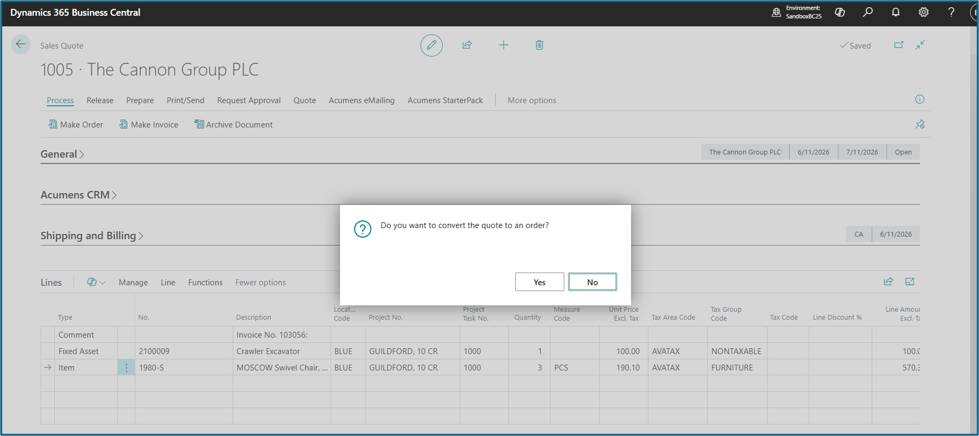979x436 pixels.
Task: Expand the Lines part to full view
Action: pos(910,282)
